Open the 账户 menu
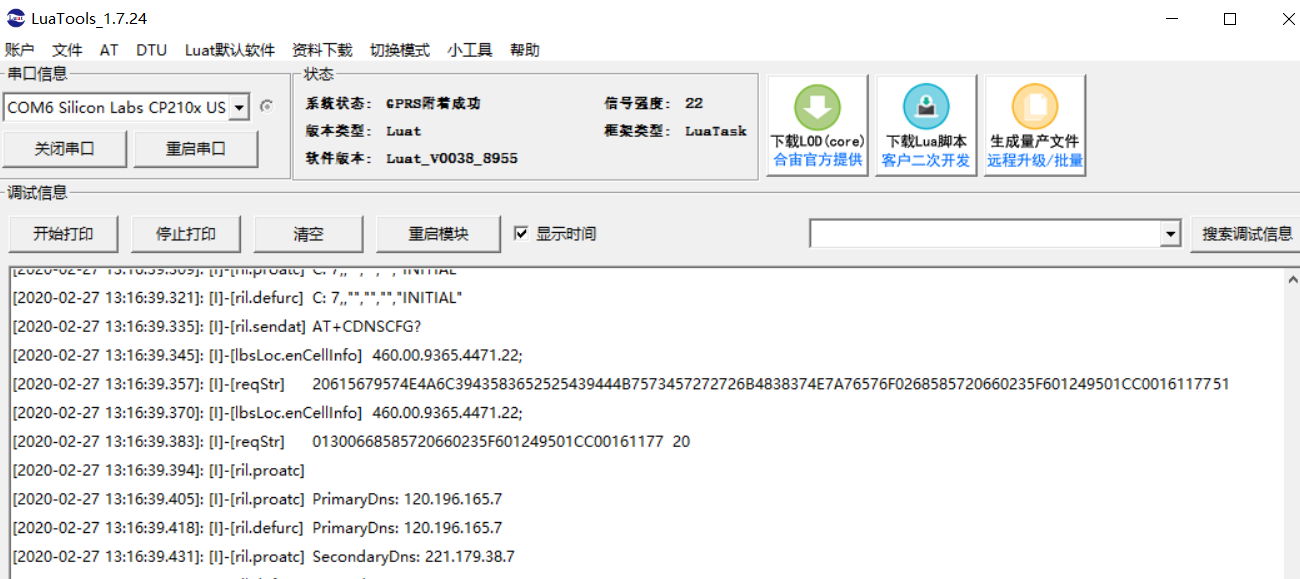This screenshot has height=579, width=1300. click(19, 50)
